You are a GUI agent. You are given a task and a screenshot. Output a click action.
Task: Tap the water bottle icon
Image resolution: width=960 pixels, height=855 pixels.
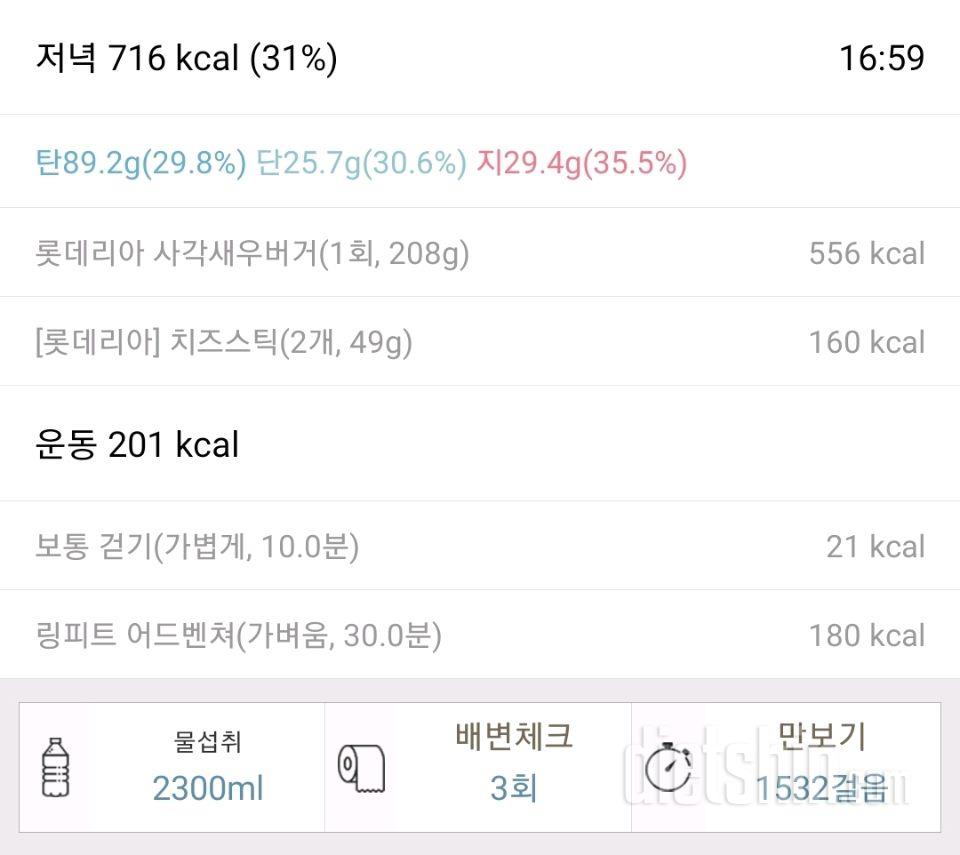[x=55, y=767]
